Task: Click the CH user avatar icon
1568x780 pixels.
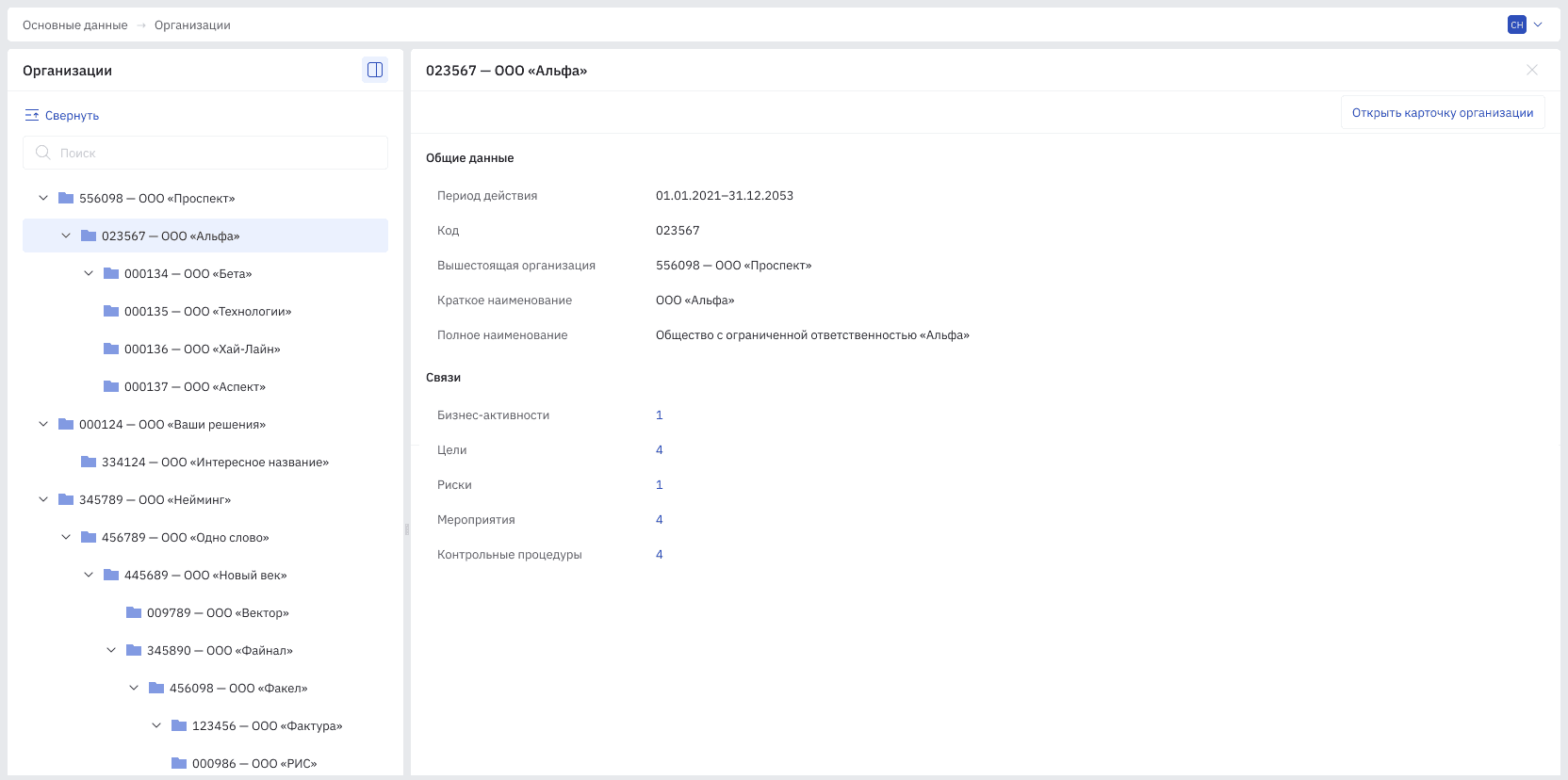Action: [x=1517, y=24]
